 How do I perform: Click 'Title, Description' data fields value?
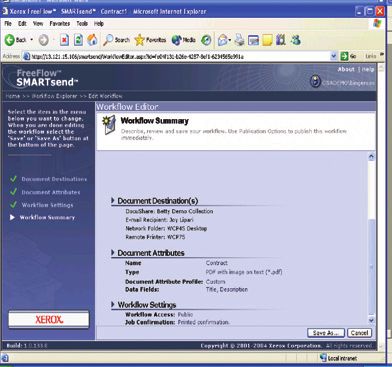[227, 289]
